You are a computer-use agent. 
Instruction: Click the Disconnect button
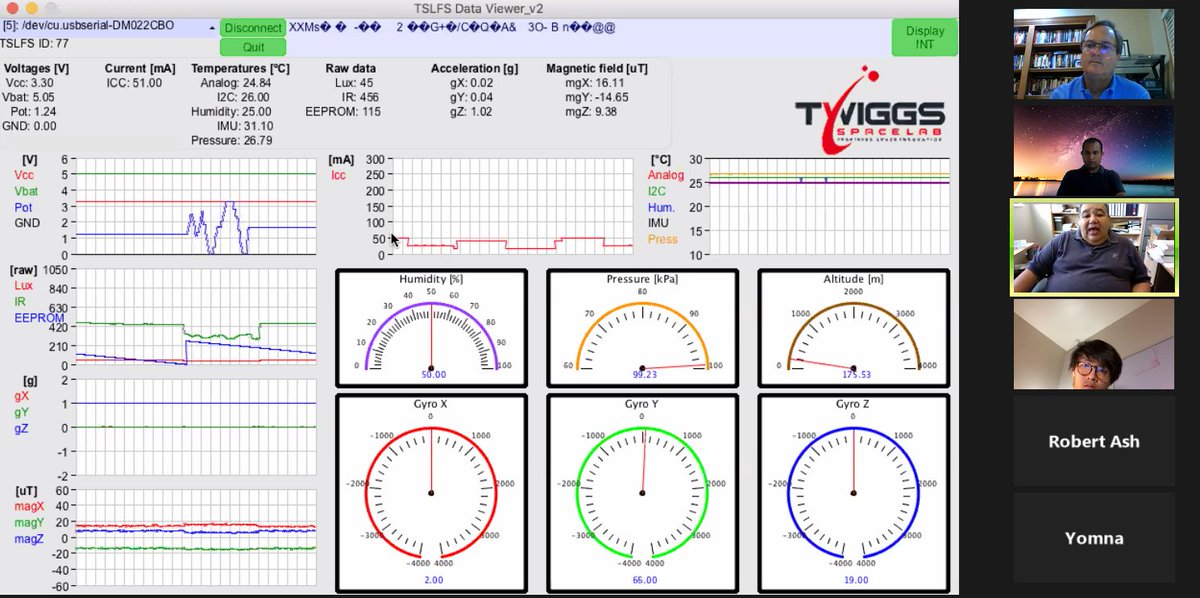[x=252, y=28]
